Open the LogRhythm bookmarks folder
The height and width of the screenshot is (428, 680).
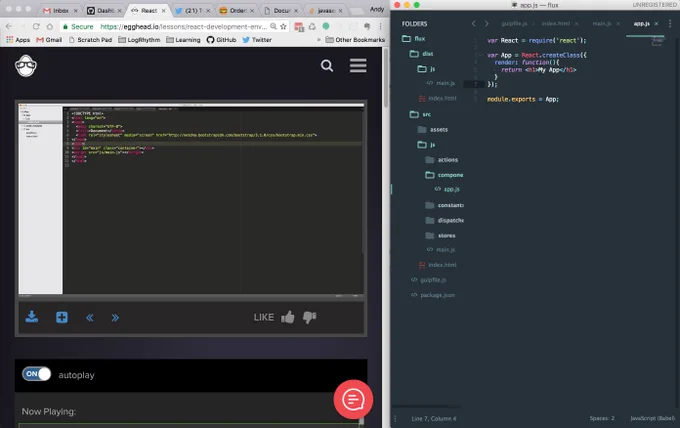pyautogui.click(x=139, y=39)
